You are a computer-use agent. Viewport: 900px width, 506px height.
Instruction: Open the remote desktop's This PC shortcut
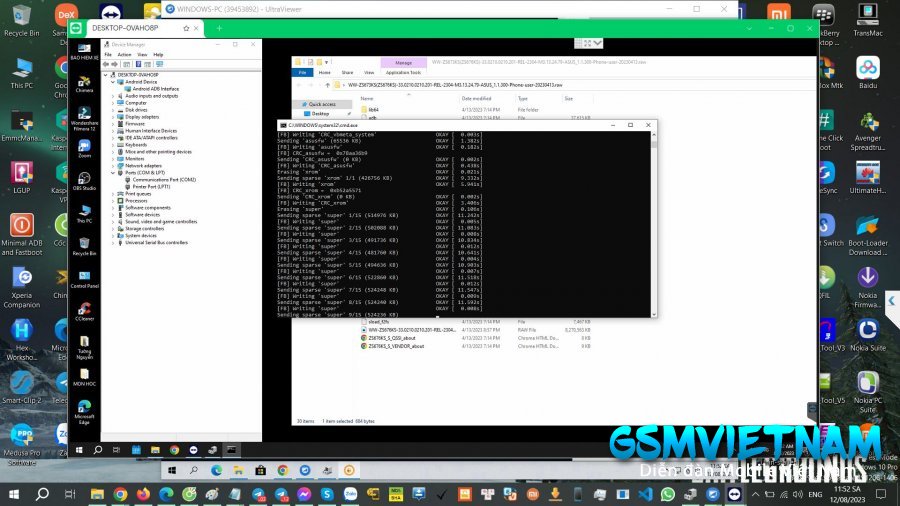[84, 214]
